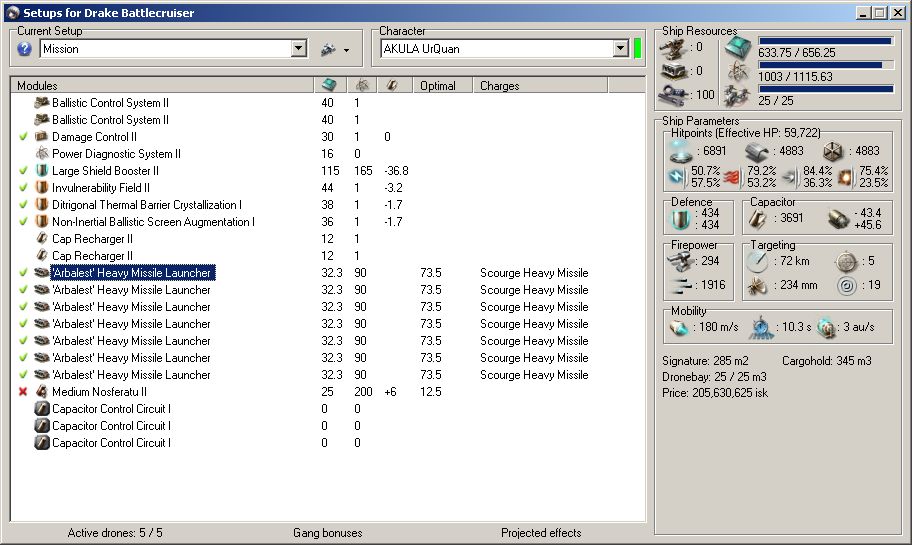Expand the arrow beside the ship fitting icon

pos(347,51)
